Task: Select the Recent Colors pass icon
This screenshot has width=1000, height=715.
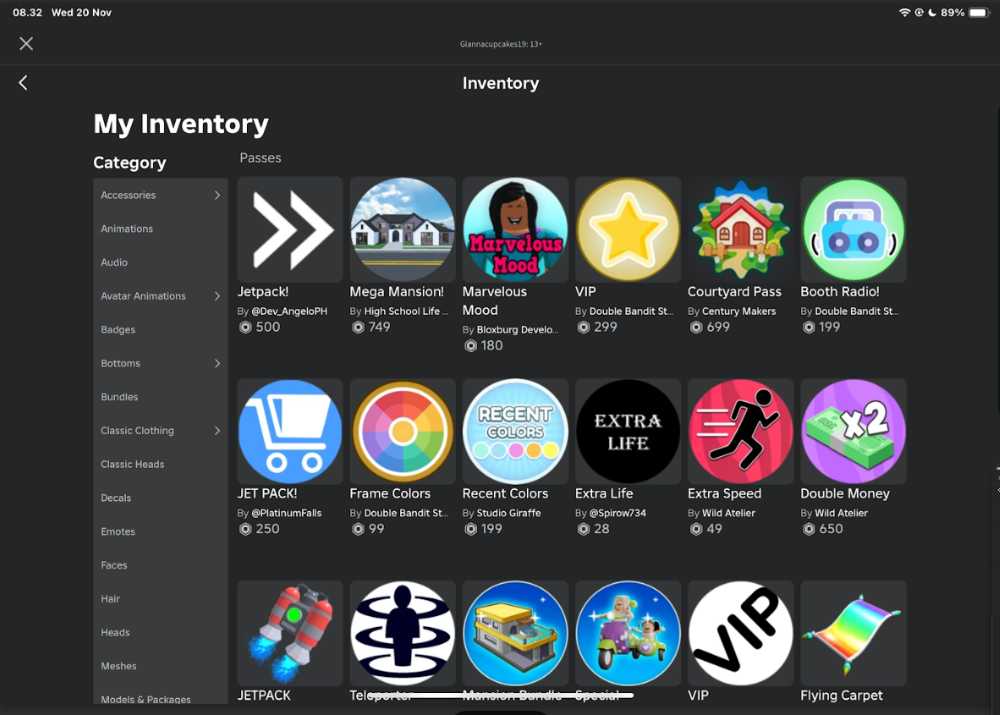Action: [x=515, y=431]
